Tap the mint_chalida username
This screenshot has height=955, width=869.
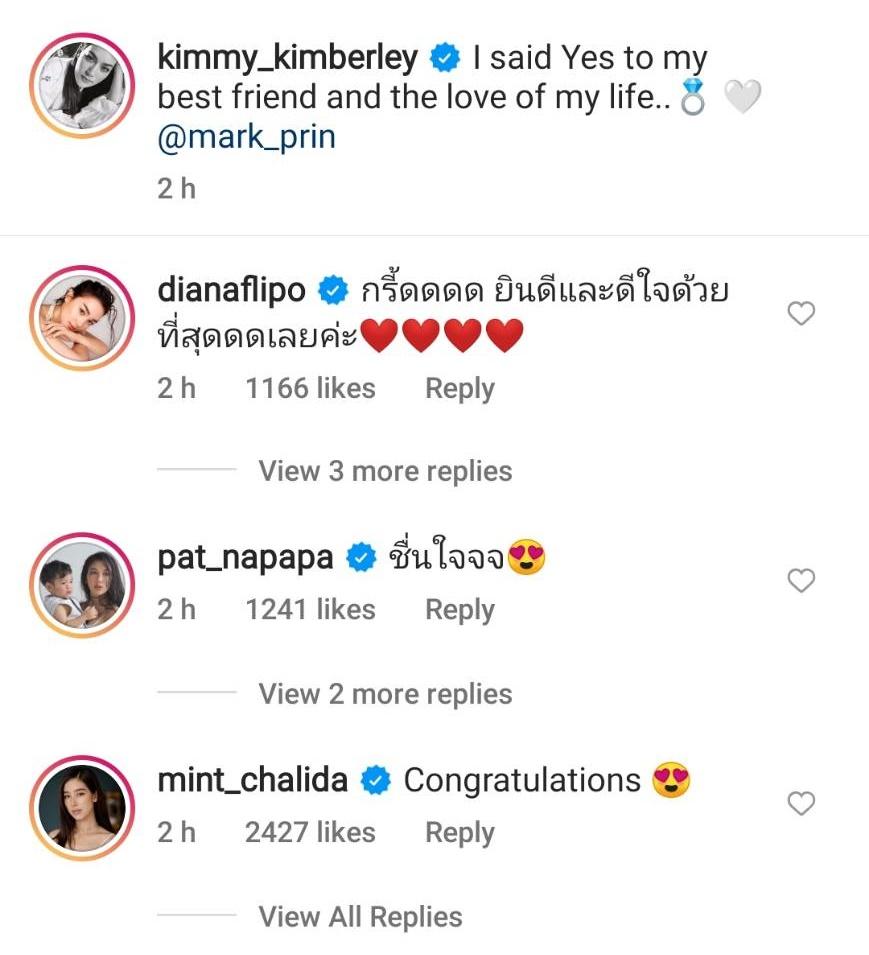click(x=252, y=780)
